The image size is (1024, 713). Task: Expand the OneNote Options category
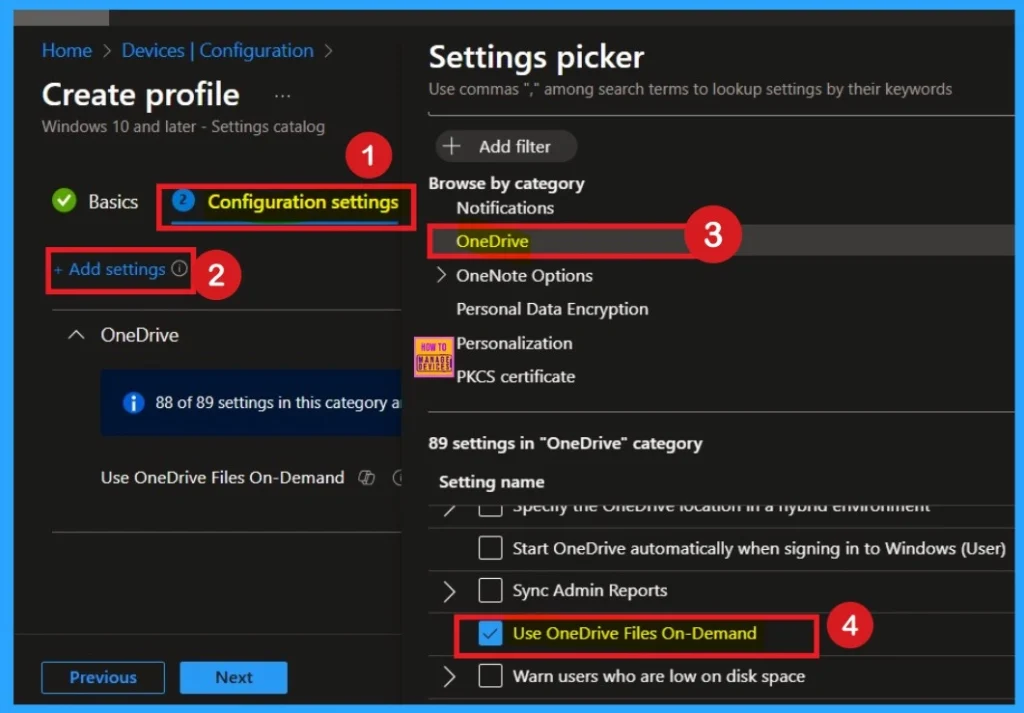(x=442, y=275)
